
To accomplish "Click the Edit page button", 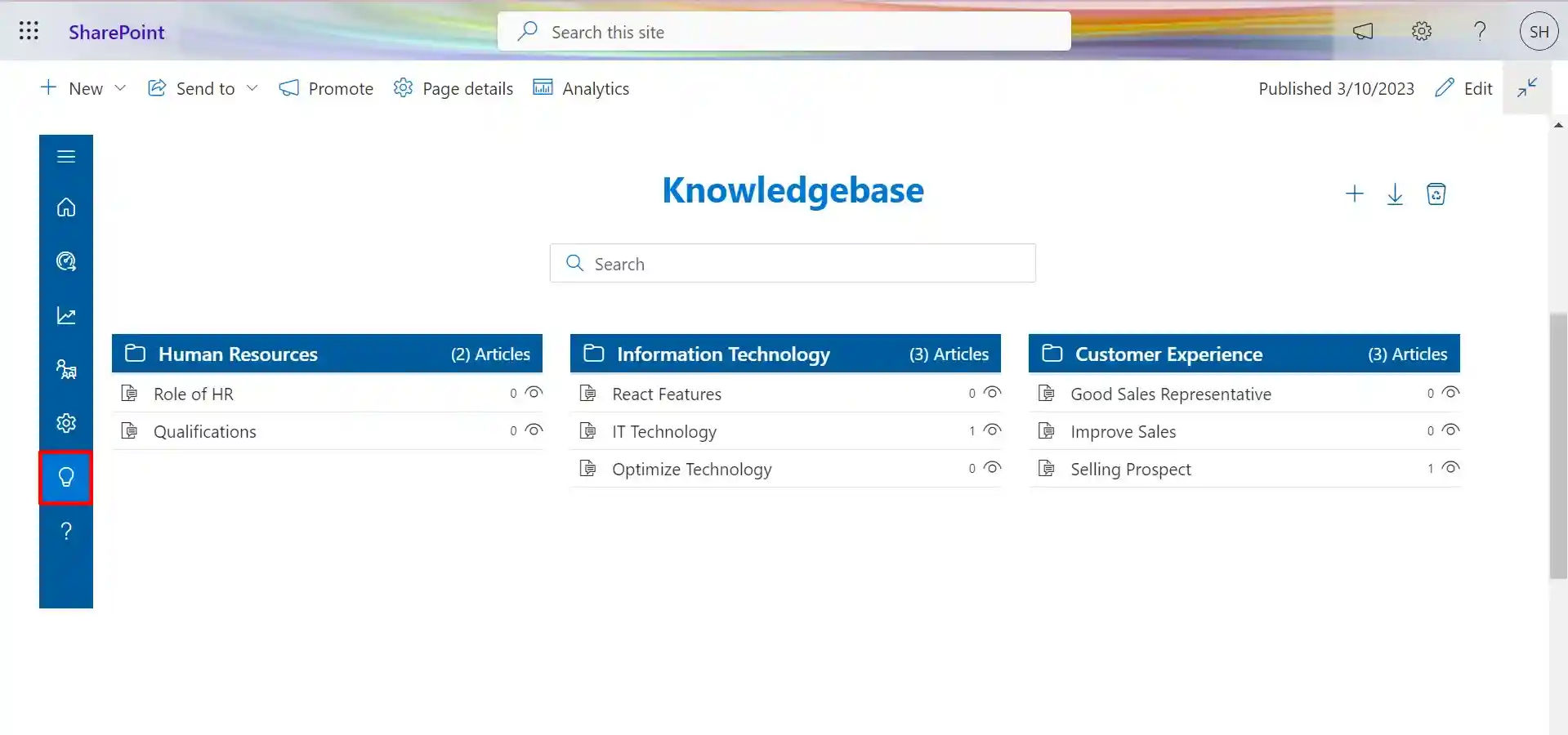I will pos(1463,88).
